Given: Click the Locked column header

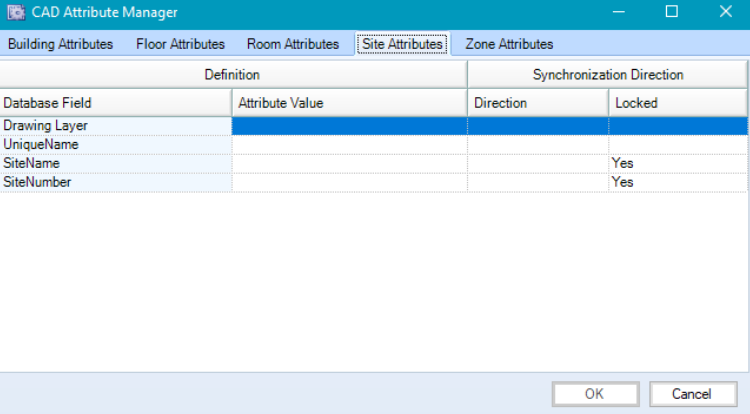Looking at the screenshot, I should pyautogui.click(x=677, y=102).
